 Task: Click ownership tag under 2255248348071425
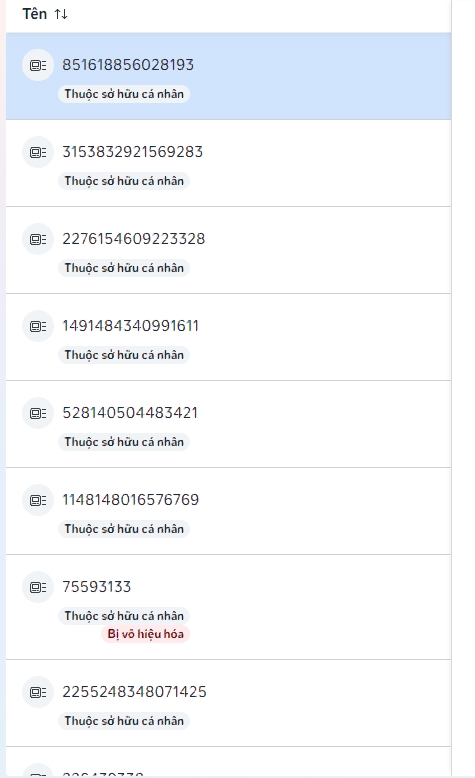(124, 721)
